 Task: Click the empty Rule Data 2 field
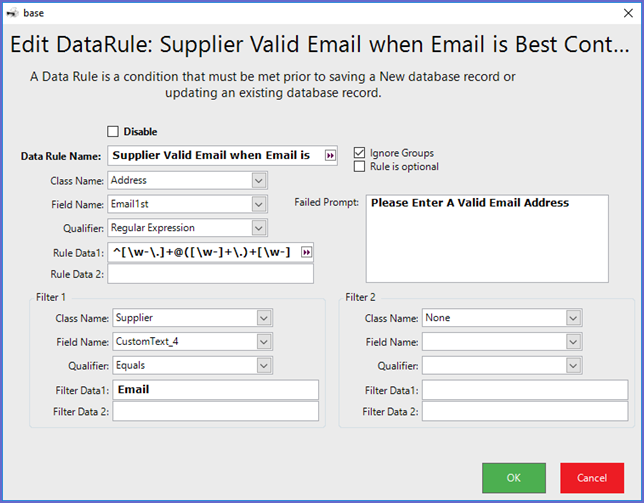tap(210, 274)
